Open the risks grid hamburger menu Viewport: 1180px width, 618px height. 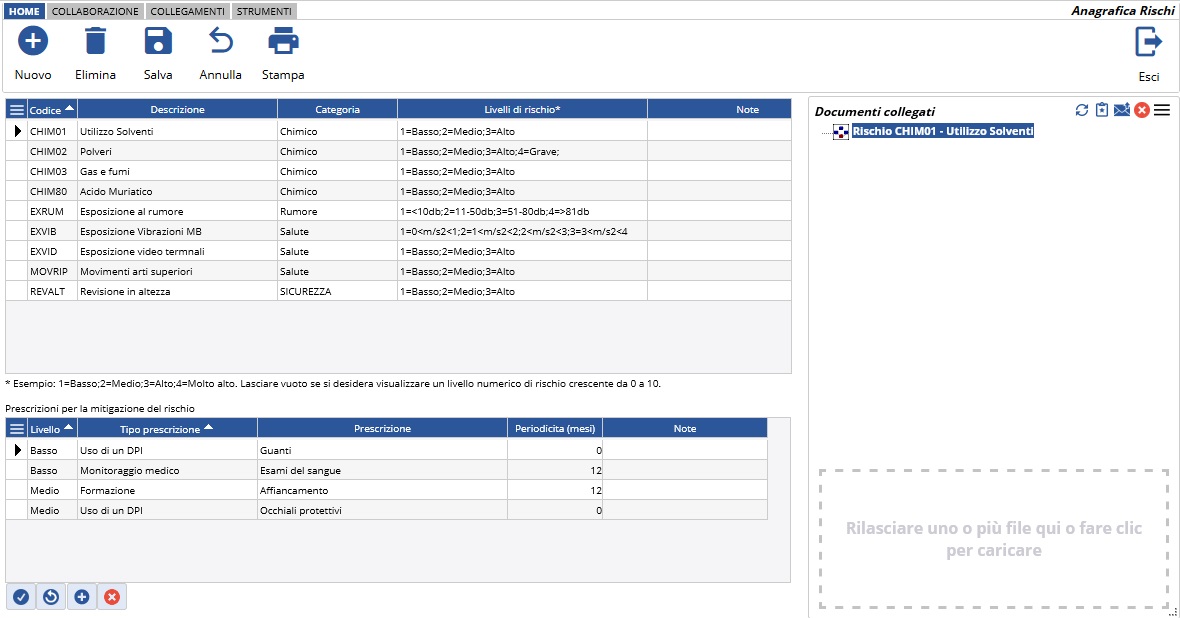click(x=17, y=110)
